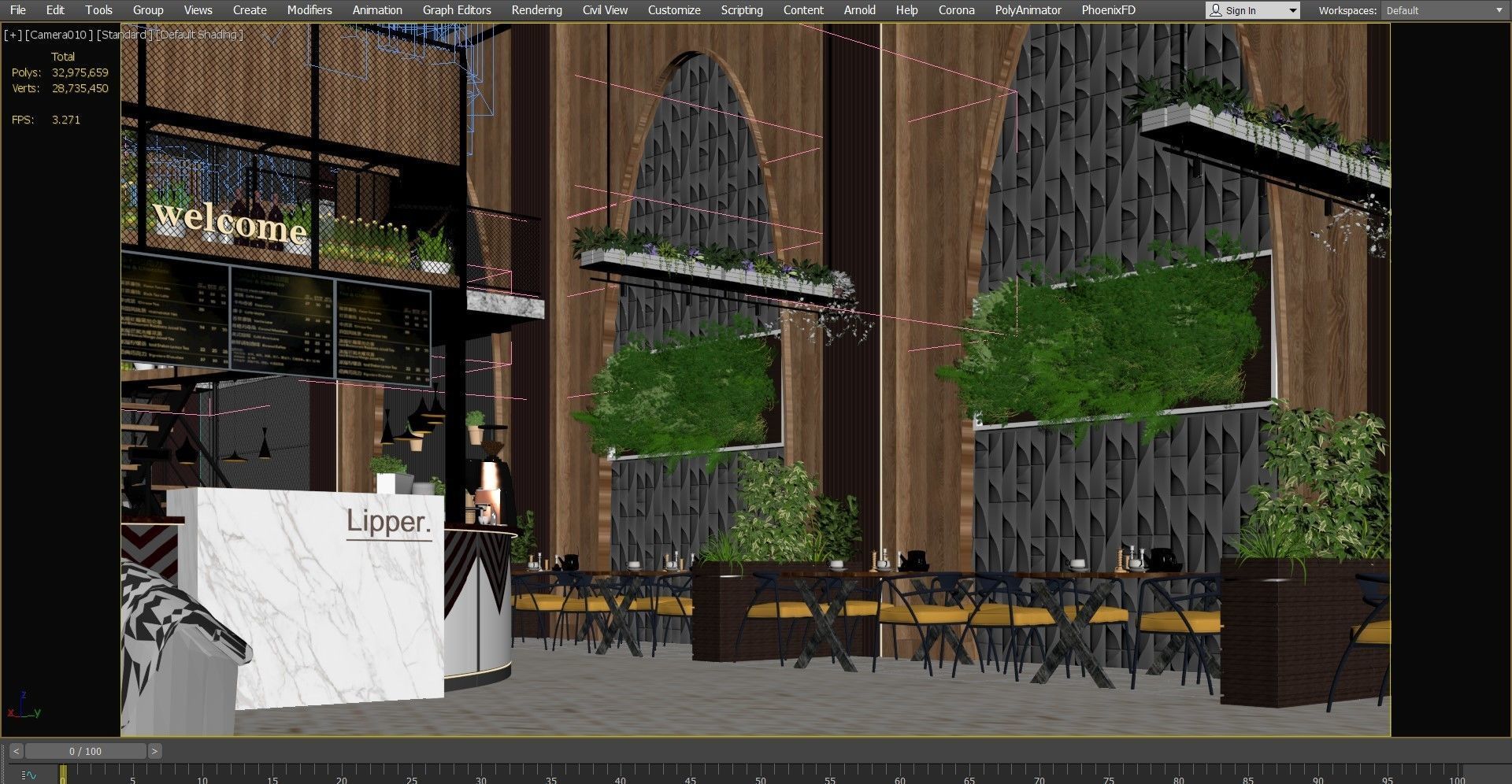Open the Views menu
1512x784 pixels.
click(x=198, y=10)
